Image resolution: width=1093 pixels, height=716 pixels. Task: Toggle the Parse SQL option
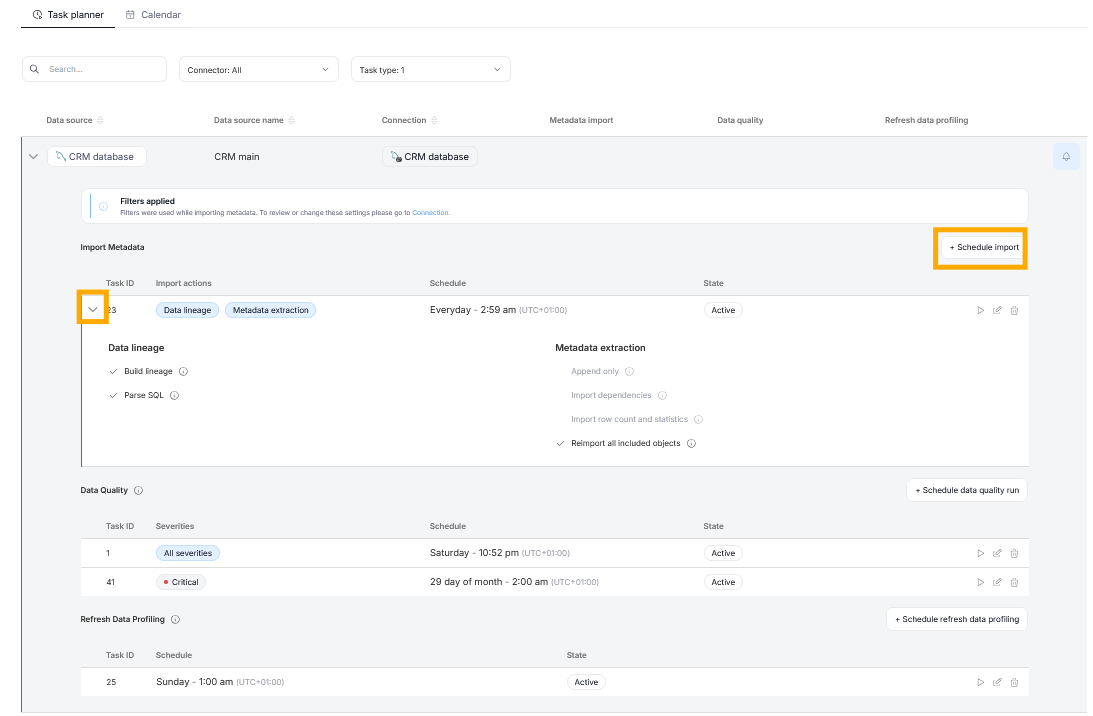point(113,396)
